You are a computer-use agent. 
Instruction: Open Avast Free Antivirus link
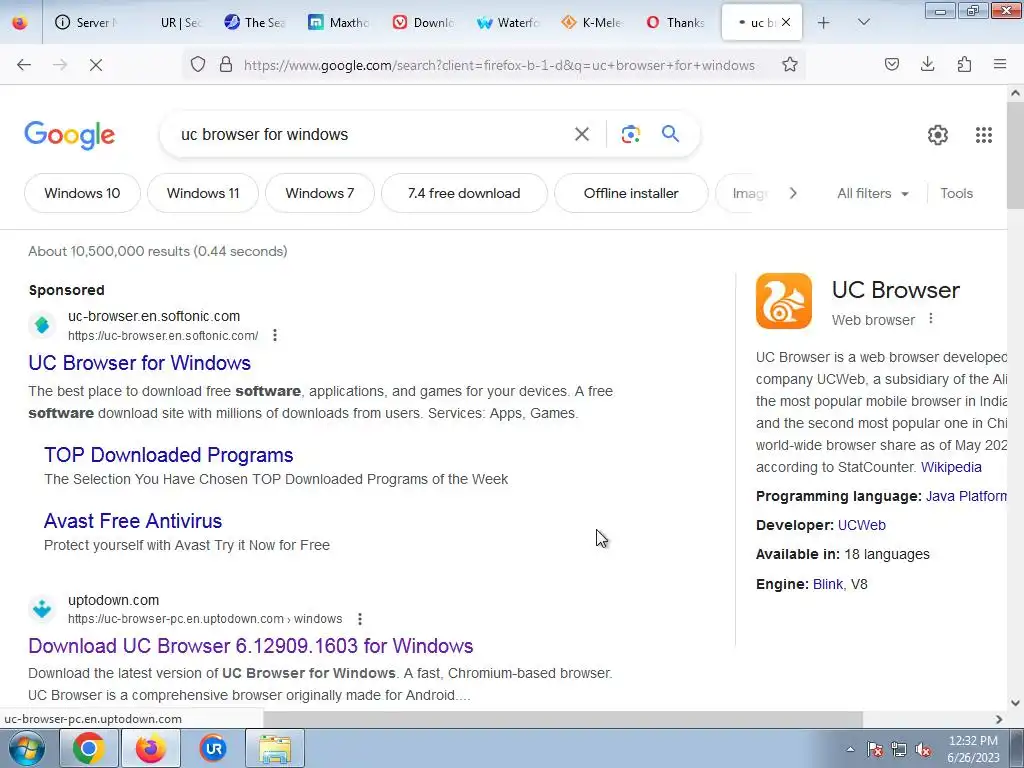[x=133, y=521]
